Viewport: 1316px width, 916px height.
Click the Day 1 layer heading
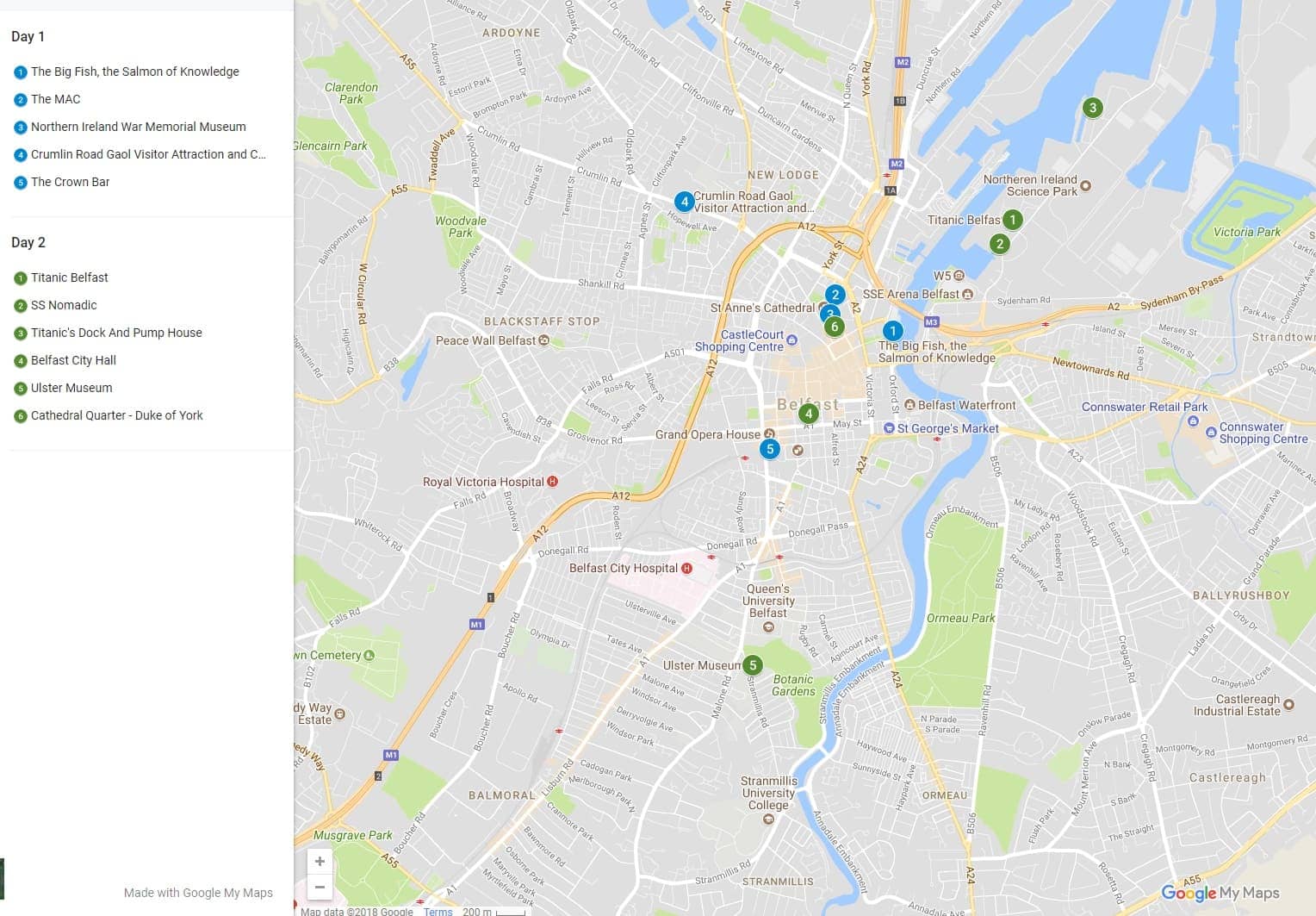click(x=28, y=36)
